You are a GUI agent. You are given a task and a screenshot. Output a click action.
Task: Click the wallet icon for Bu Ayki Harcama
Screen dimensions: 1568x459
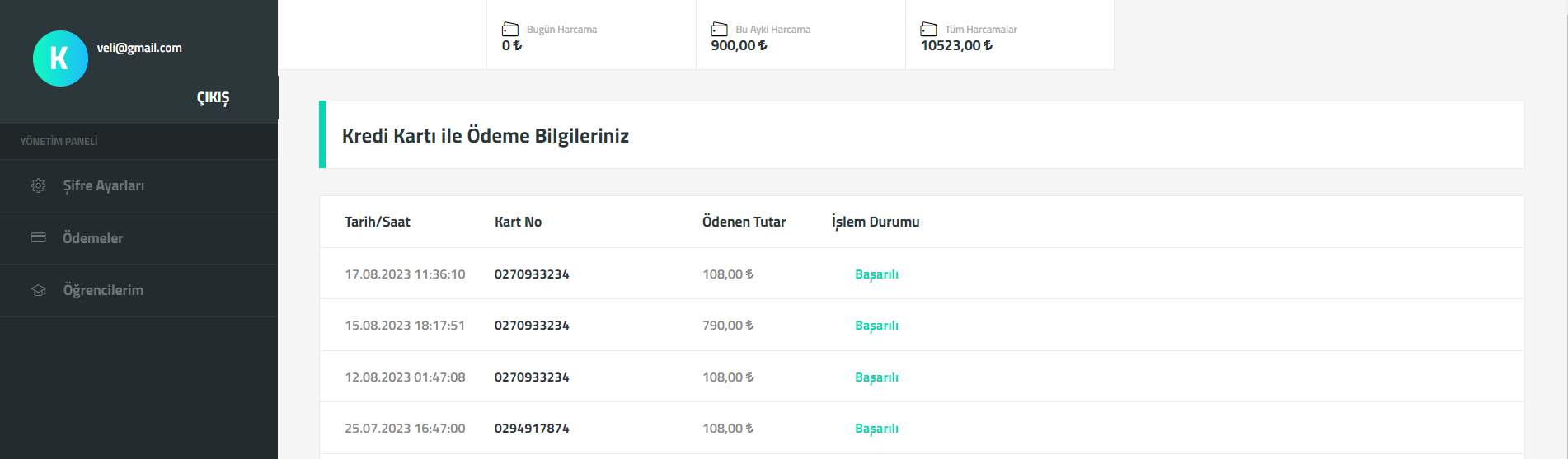[x=720, y=29]
